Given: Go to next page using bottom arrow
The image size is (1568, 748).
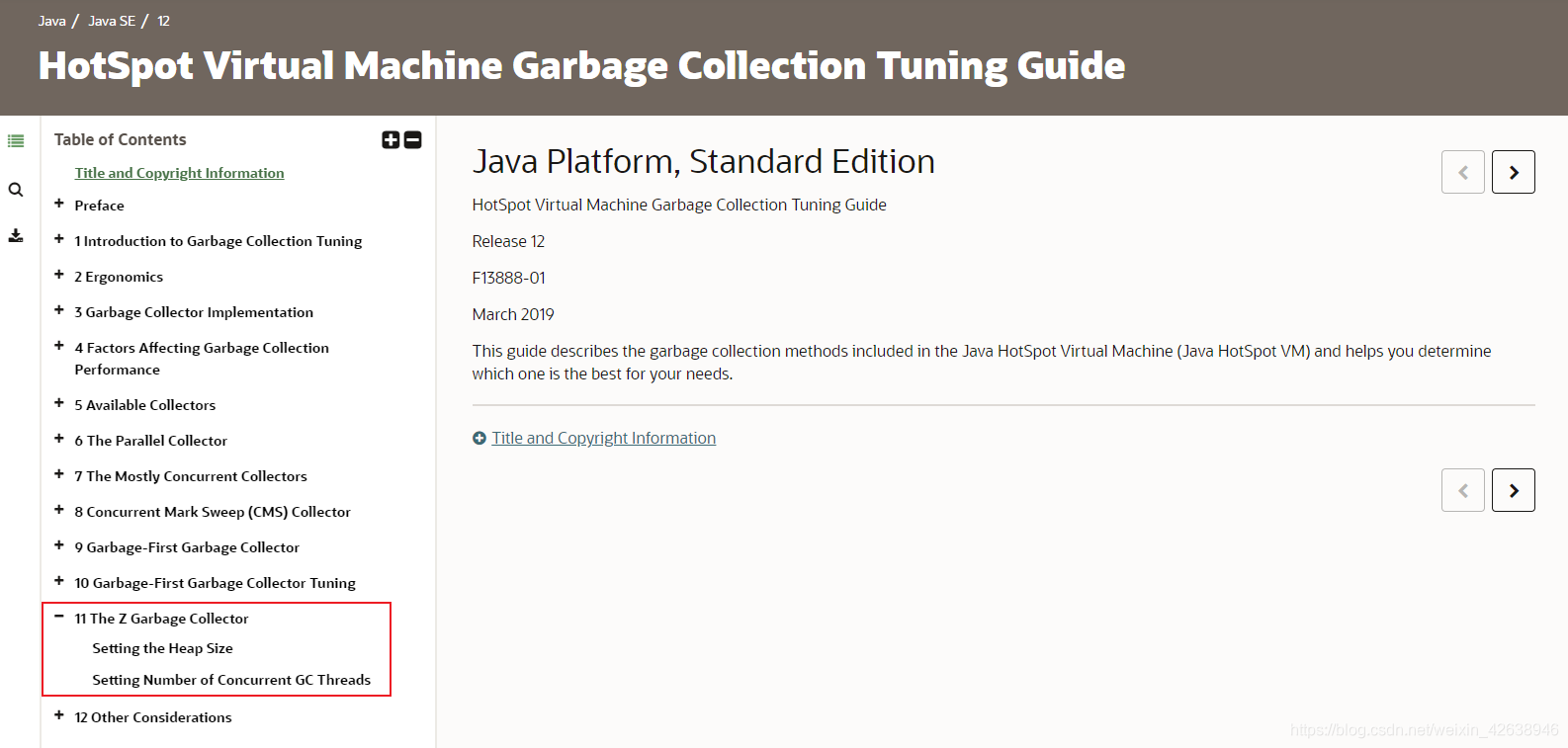Looking at the screenshot, I should (x=1514, y=490).
